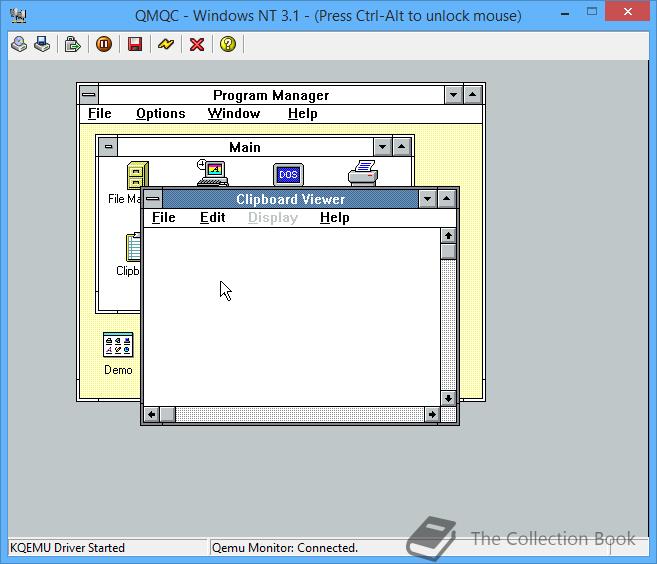Open the File Manager icon in Main

coord(138,175)
